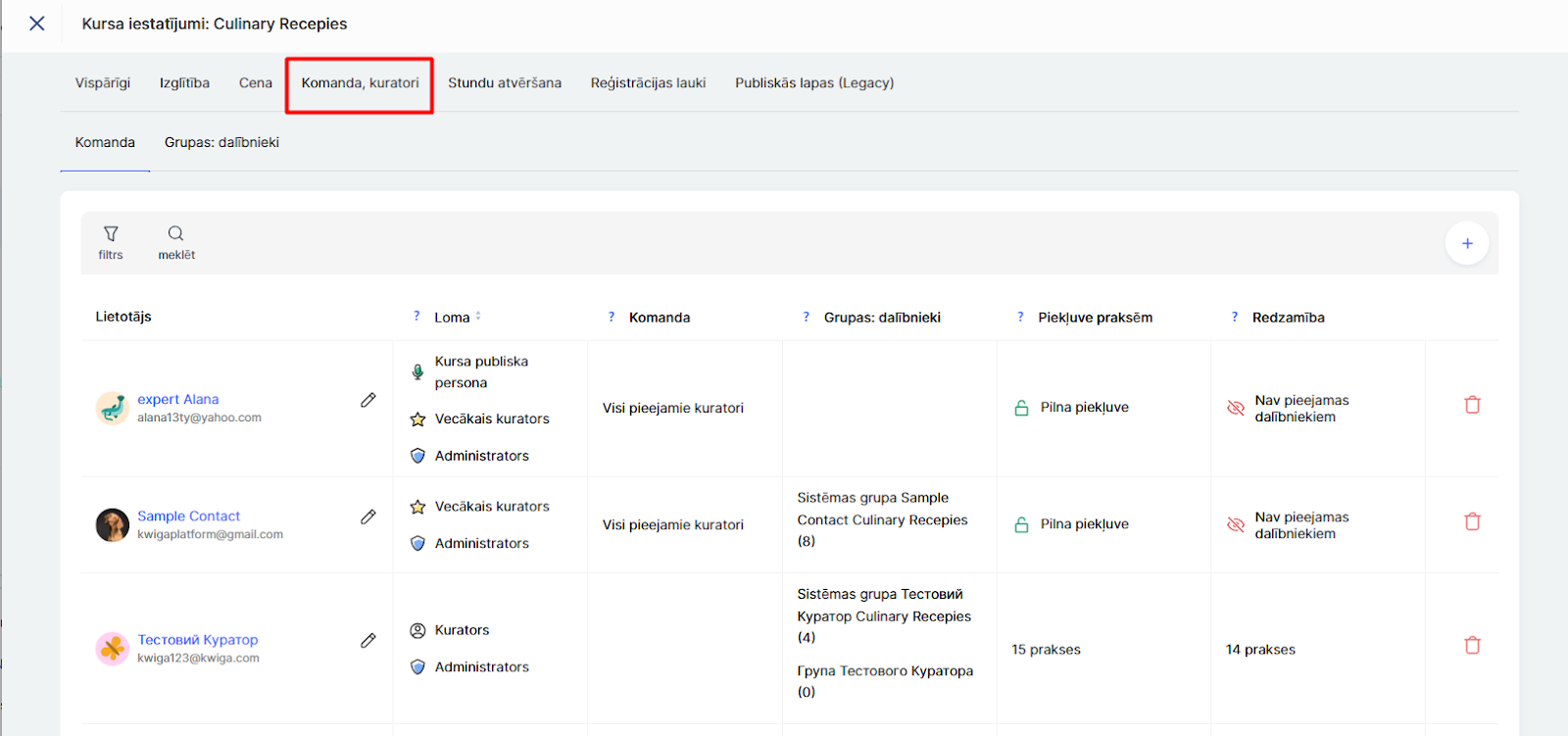Show help tooltip for Komanda column
This screenshot has width=1568, height=736.
pos(612,317)
